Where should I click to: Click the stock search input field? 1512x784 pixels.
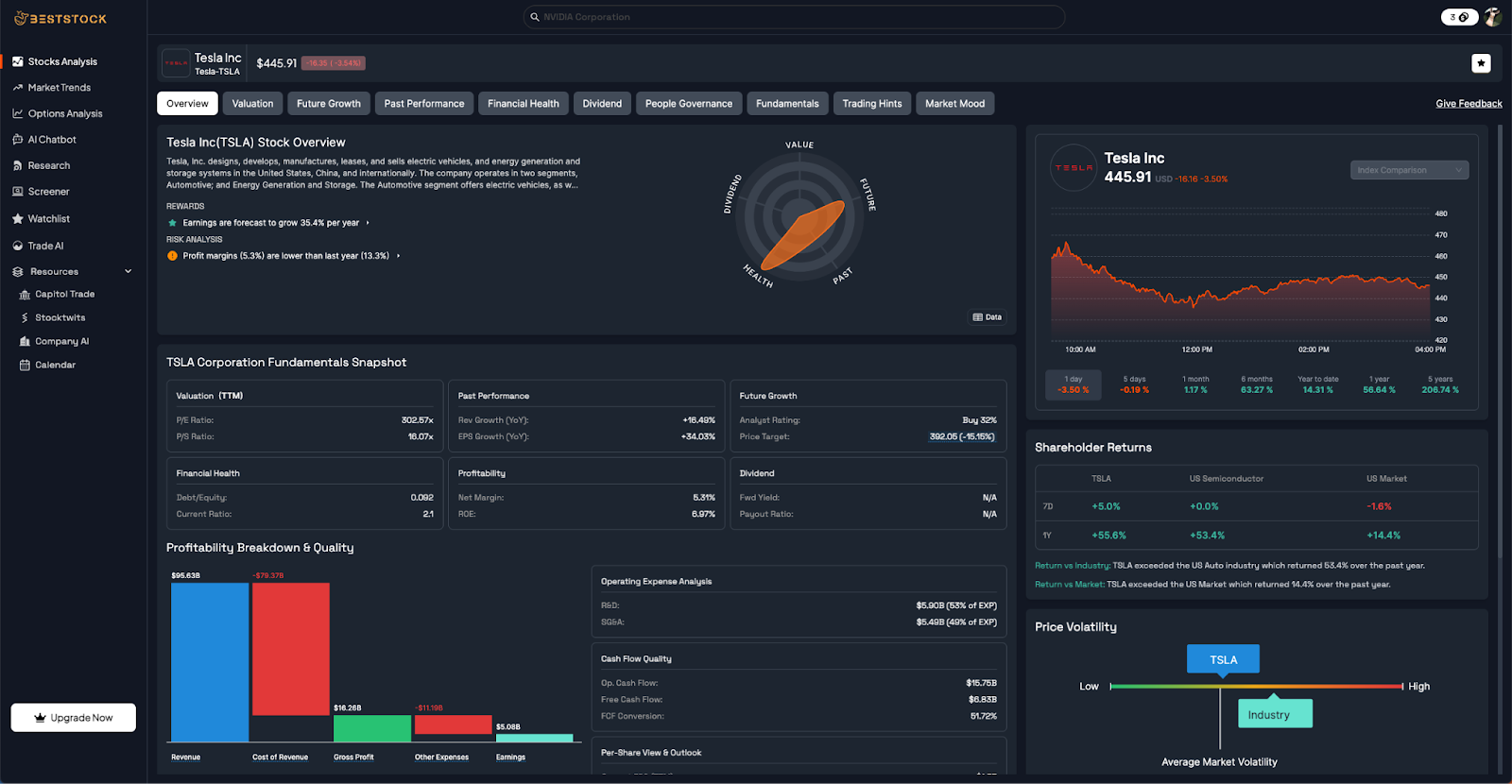click(794, 17)
